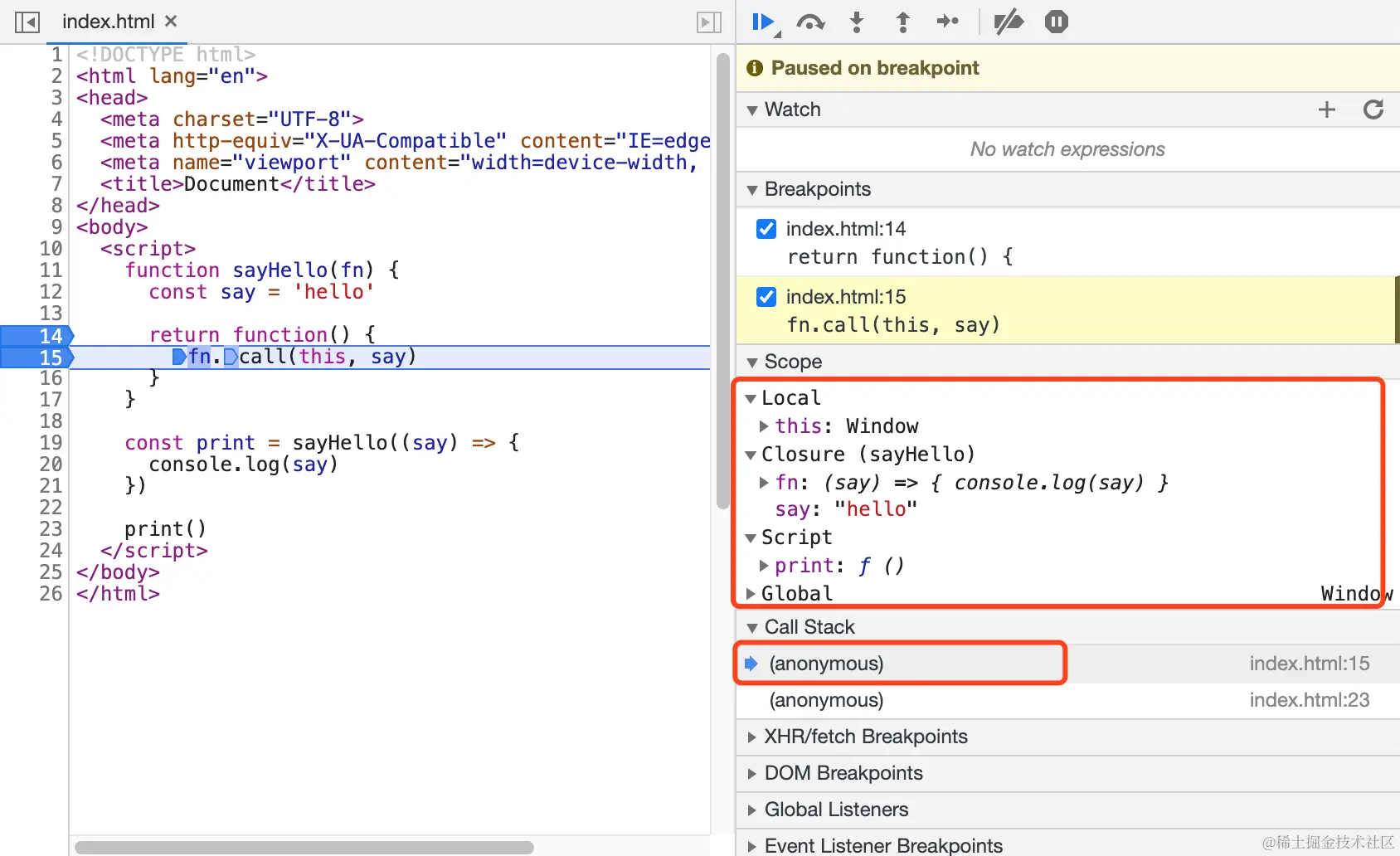Viewport: 1400px width, 856px height.
Task: Step out of current function
Action: (902, 22)
